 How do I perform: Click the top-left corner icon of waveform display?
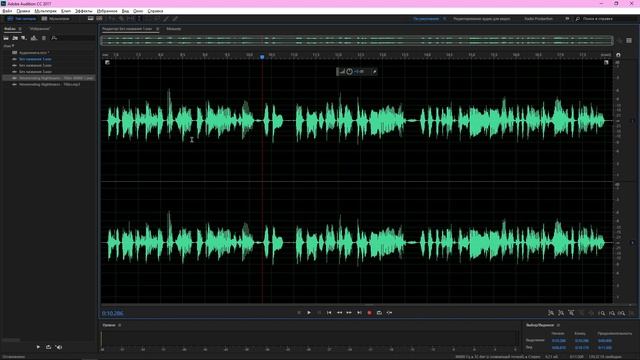point(107,62)
